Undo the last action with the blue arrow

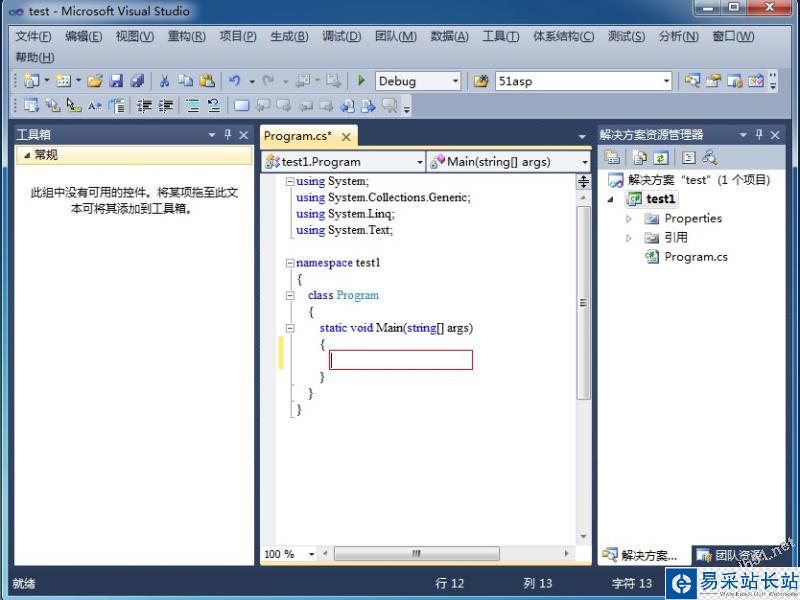pos(235,81)
